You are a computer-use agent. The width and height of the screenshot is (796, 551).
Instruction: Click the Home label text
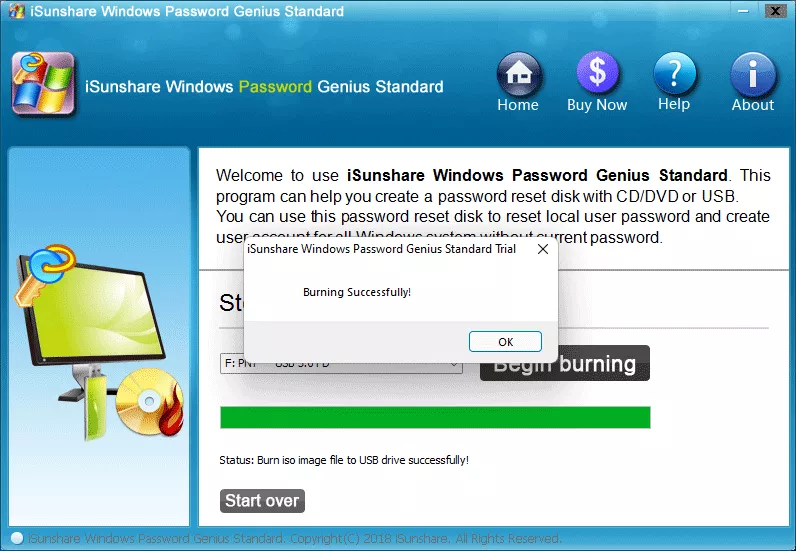518,105
